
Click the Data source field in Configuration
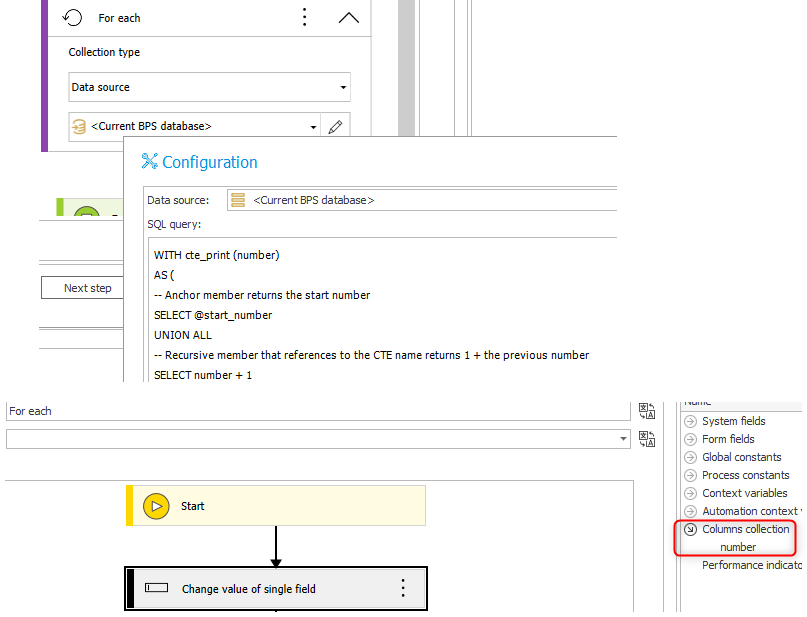click(420, 200)
